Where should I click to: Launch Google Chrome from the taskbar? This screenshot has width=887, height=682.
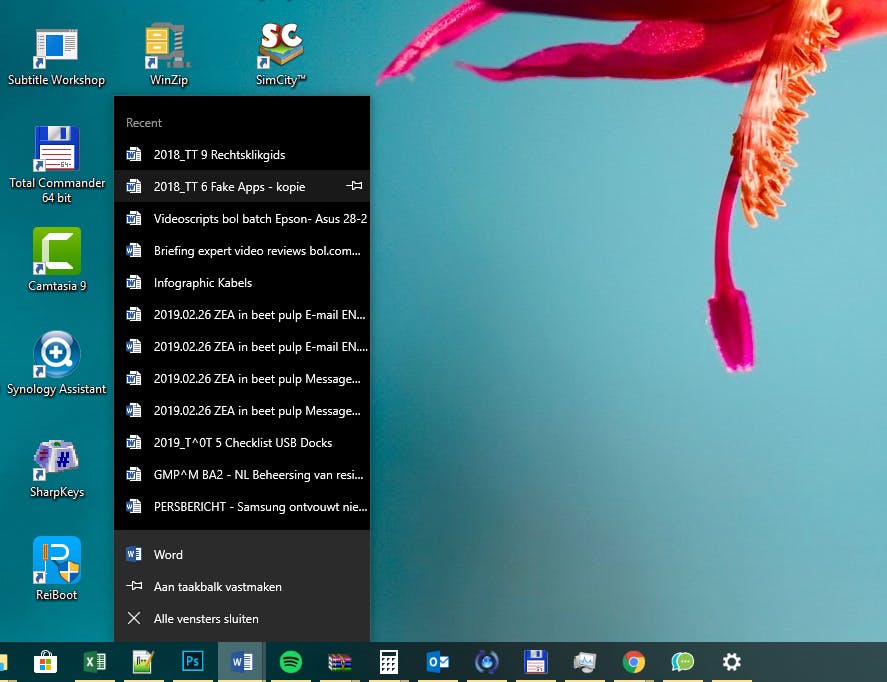(x=633, y=662)
